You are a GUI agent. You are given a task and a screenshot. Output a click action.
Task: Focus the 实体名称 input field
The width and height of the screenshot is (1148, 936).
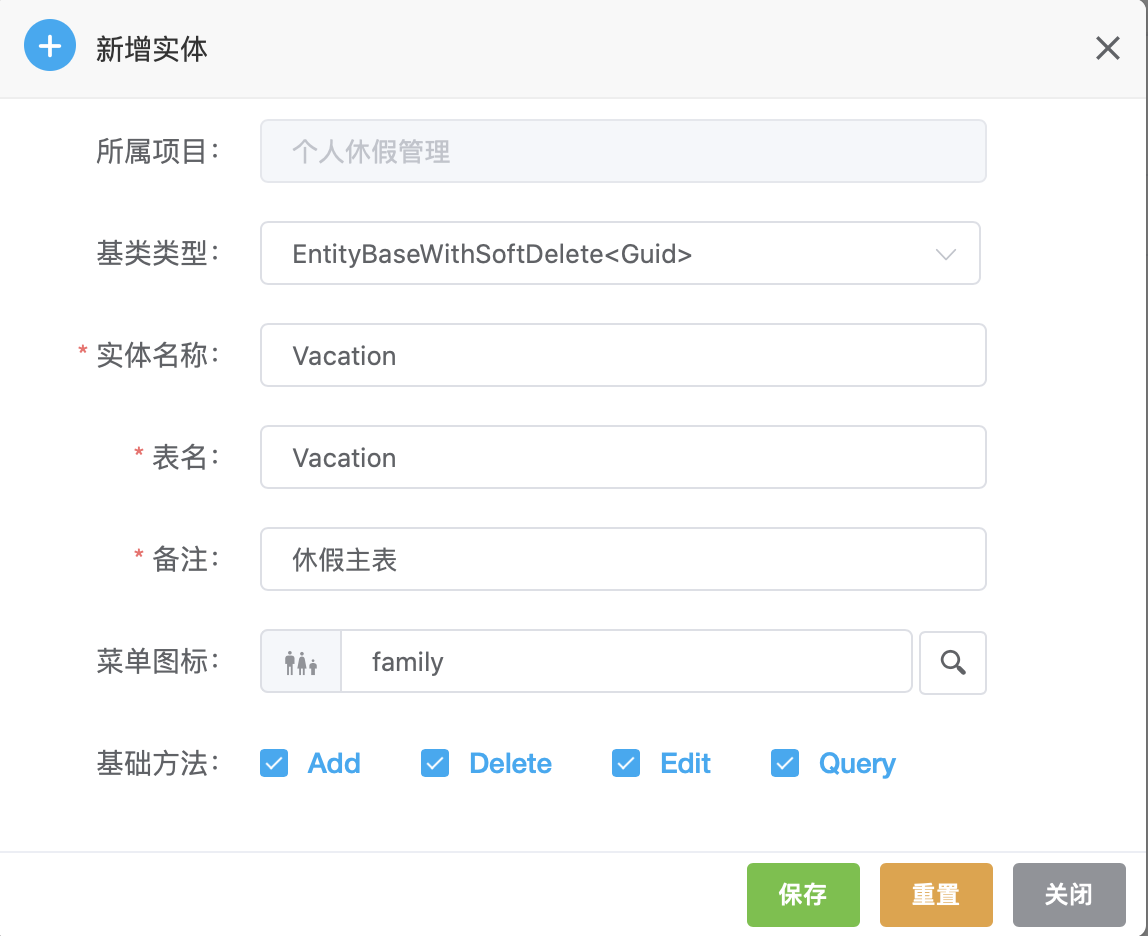623,356
